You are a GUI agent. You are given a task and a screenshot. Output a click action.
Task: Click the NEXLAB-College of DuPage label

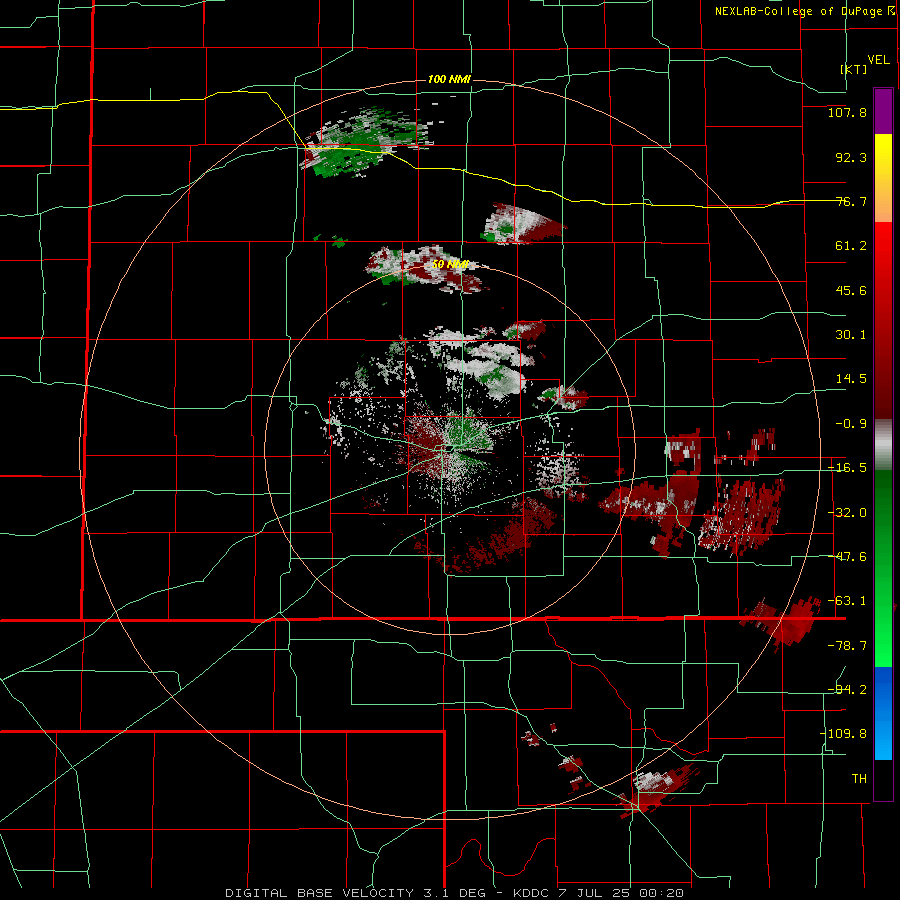(x=798, y=11)
